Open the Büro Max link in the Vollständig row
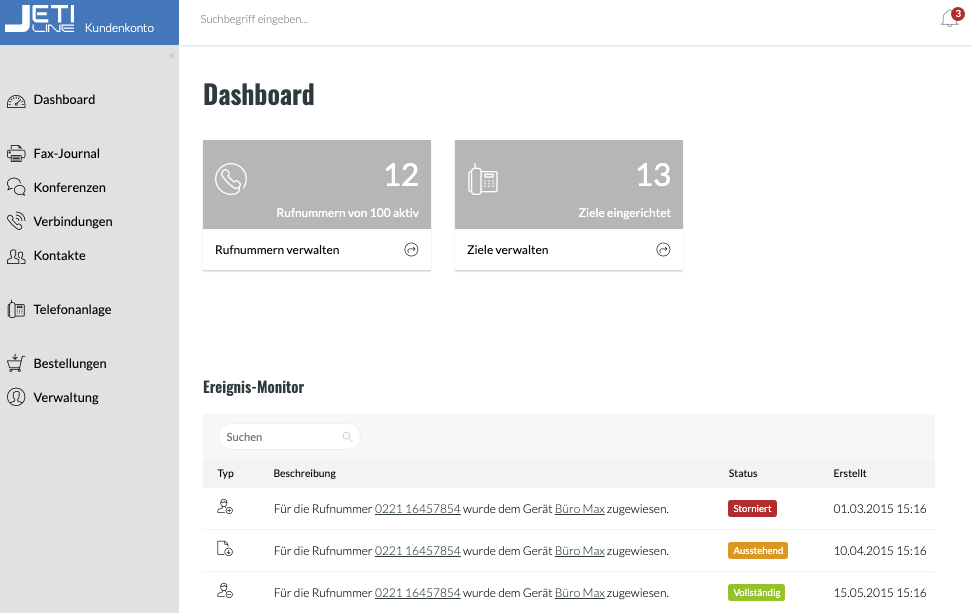 tap(580, 593)
